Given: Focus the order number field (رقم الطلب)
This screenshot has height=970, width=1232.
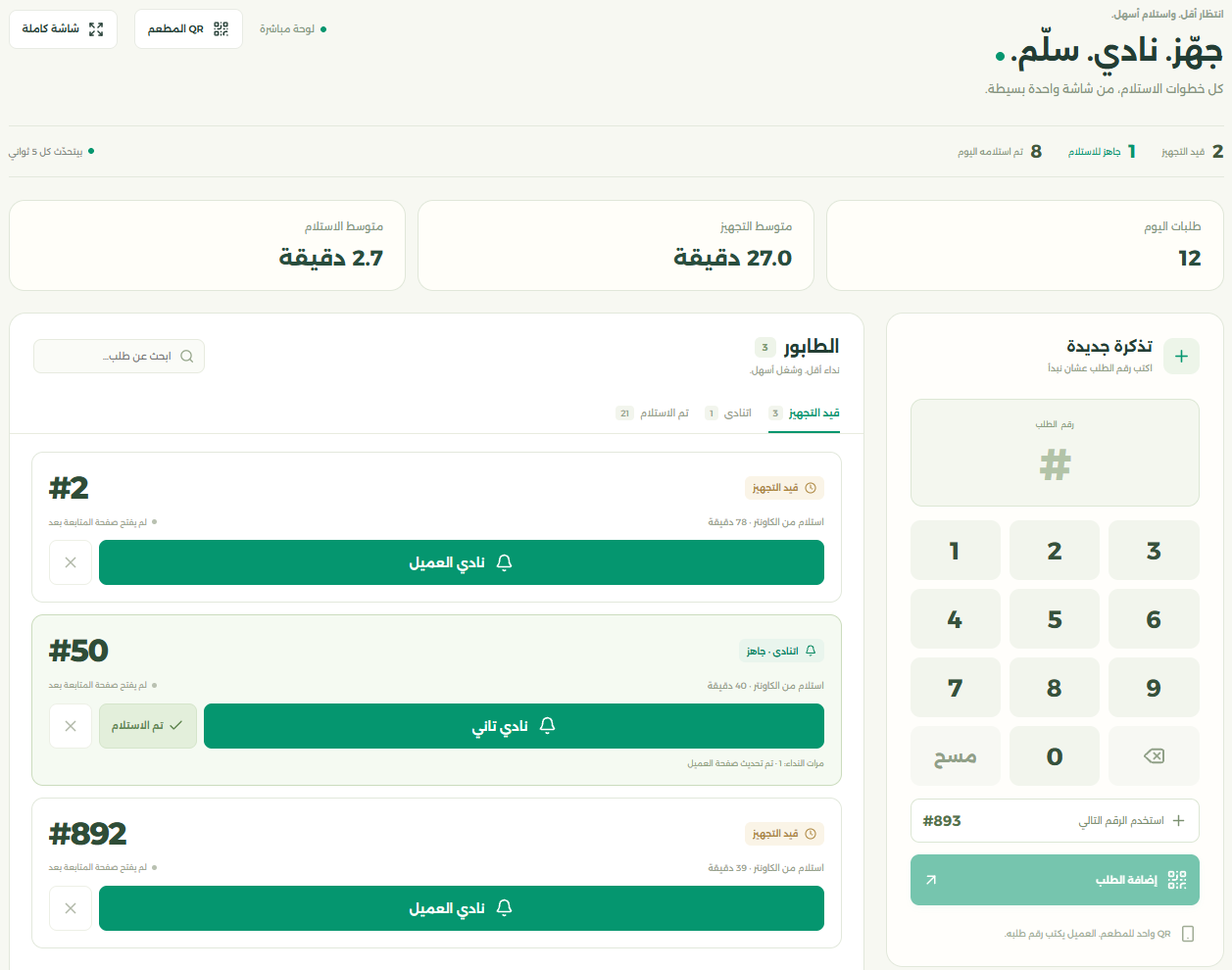Looking at the screenshot, I should 1055,453.
